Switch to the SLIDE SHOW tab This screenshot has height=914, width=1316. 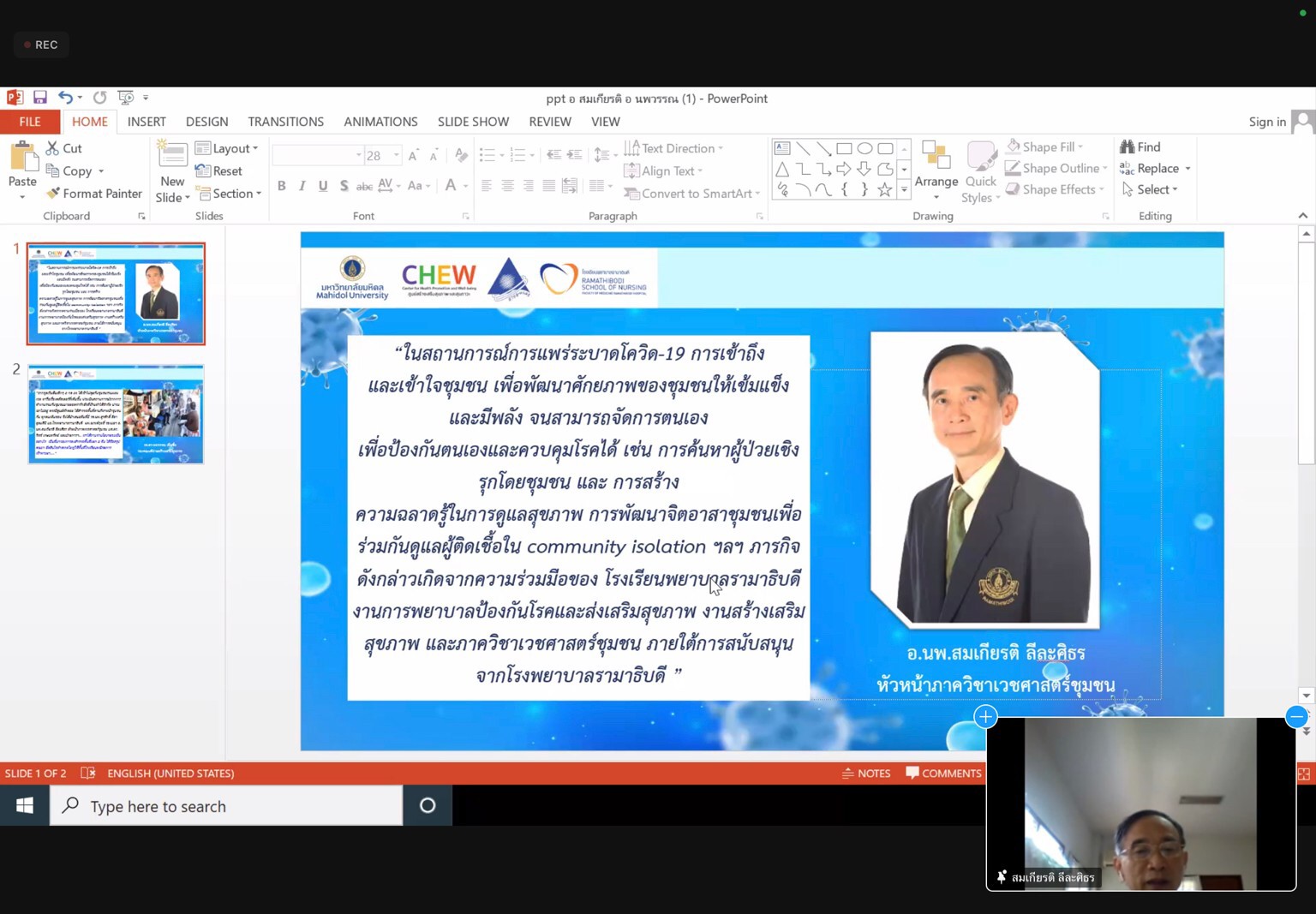pyautogui.click(x=473, y=122)
